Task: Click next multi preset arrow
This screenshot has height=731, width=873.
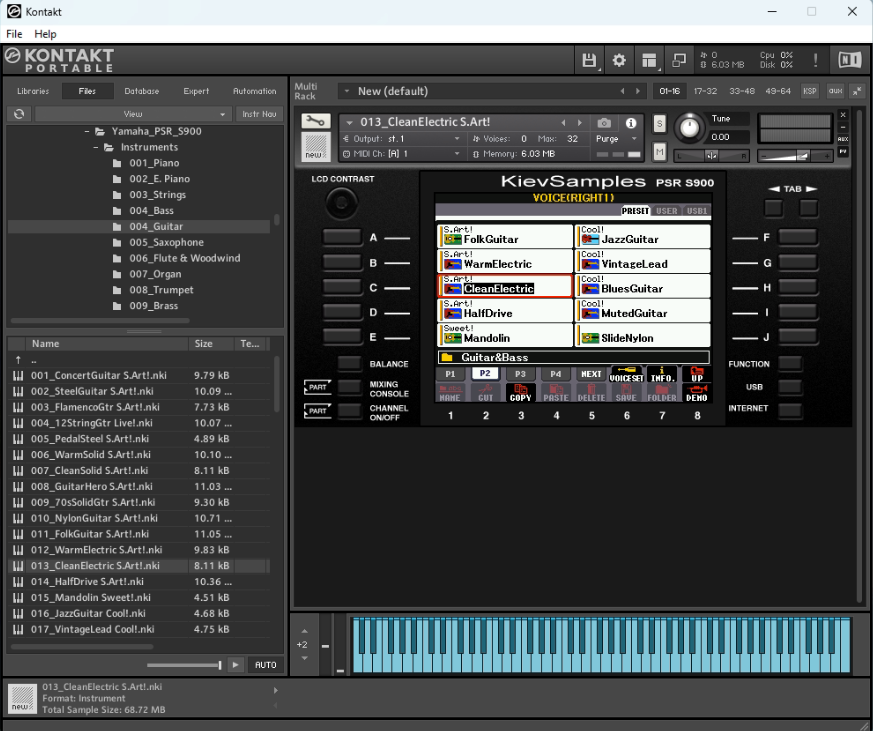Action: [638, 91]
